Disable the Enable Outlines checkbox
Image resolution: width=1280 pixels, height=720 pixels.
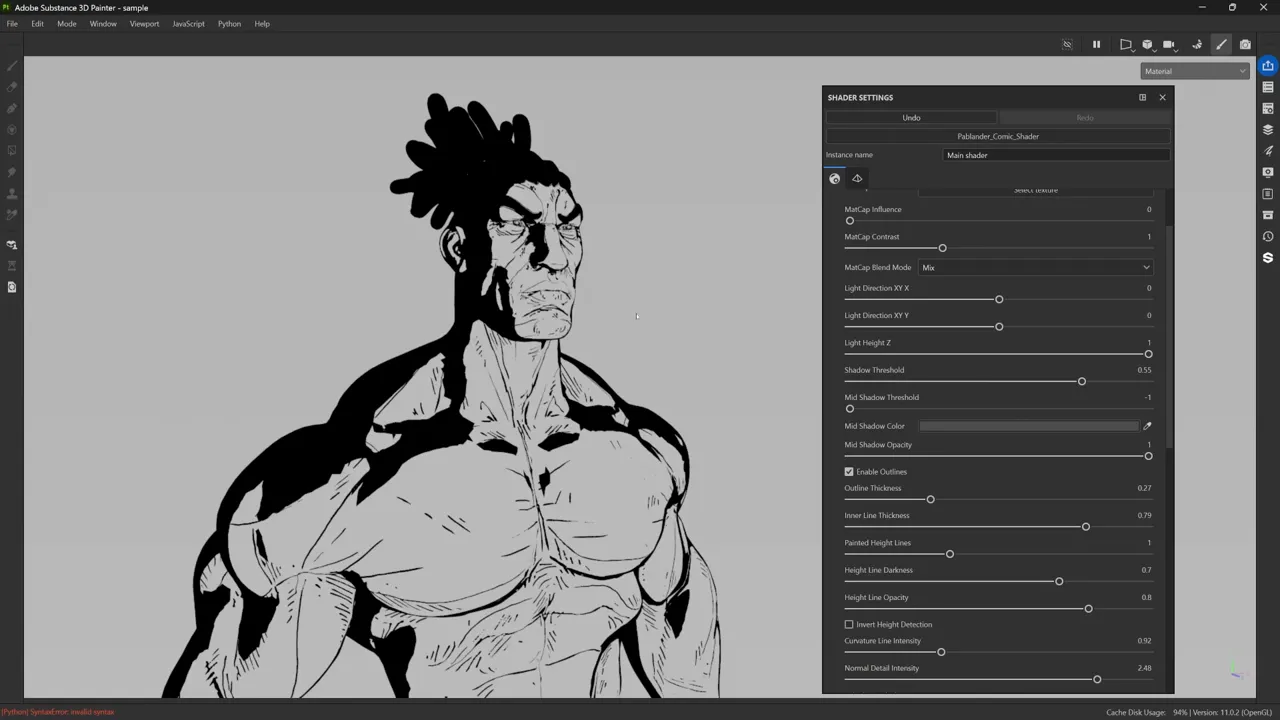pos(849,471)
